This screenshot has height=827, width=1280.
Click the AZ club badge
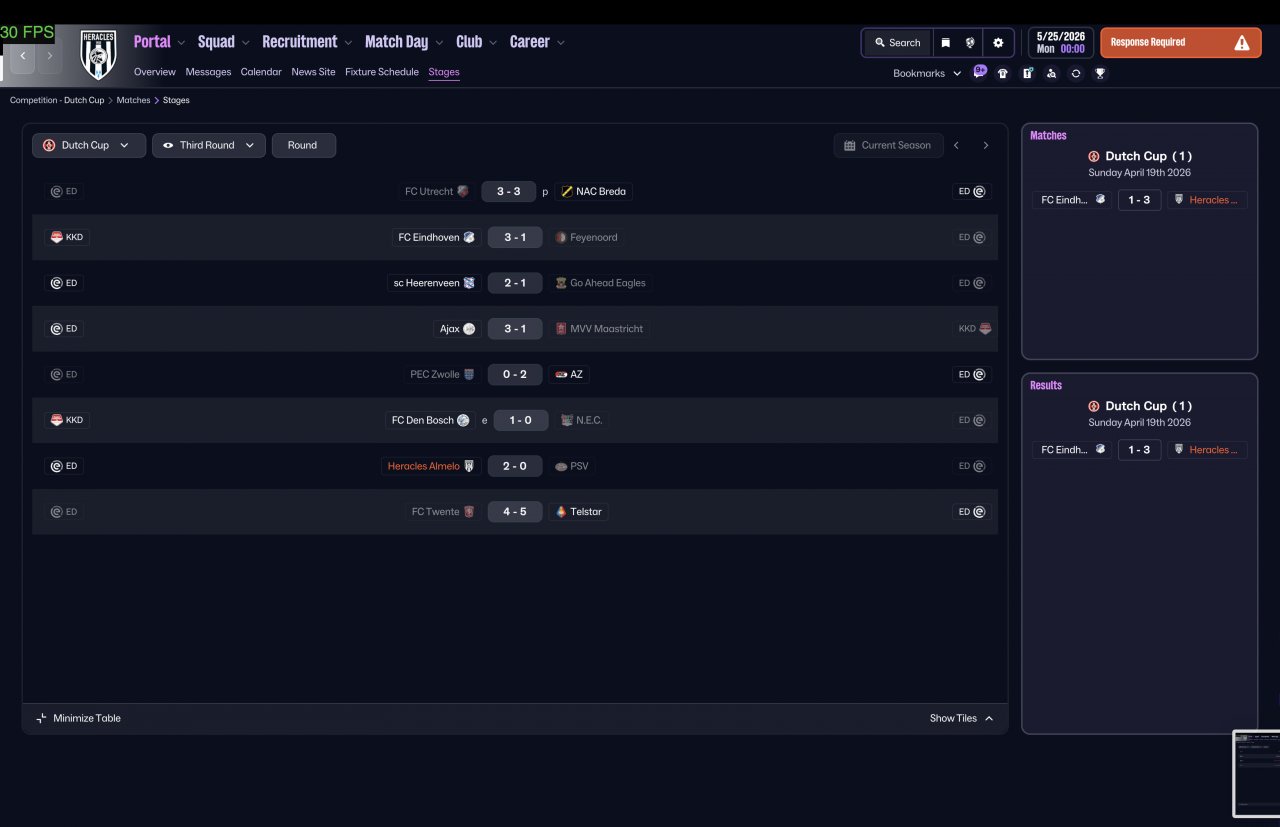(x=561, y=374)
